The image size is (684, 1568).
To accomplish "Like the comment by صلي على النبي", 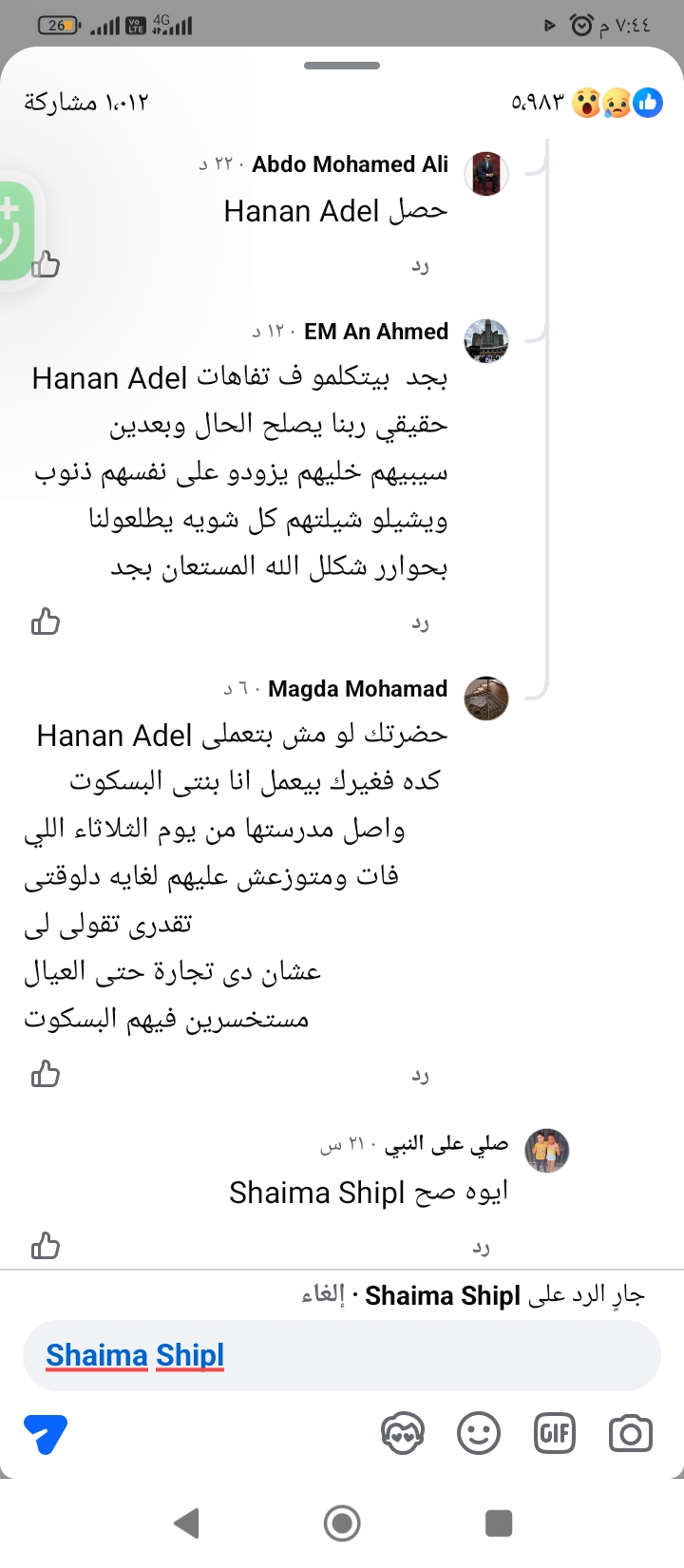I will tap(46, 1246).
